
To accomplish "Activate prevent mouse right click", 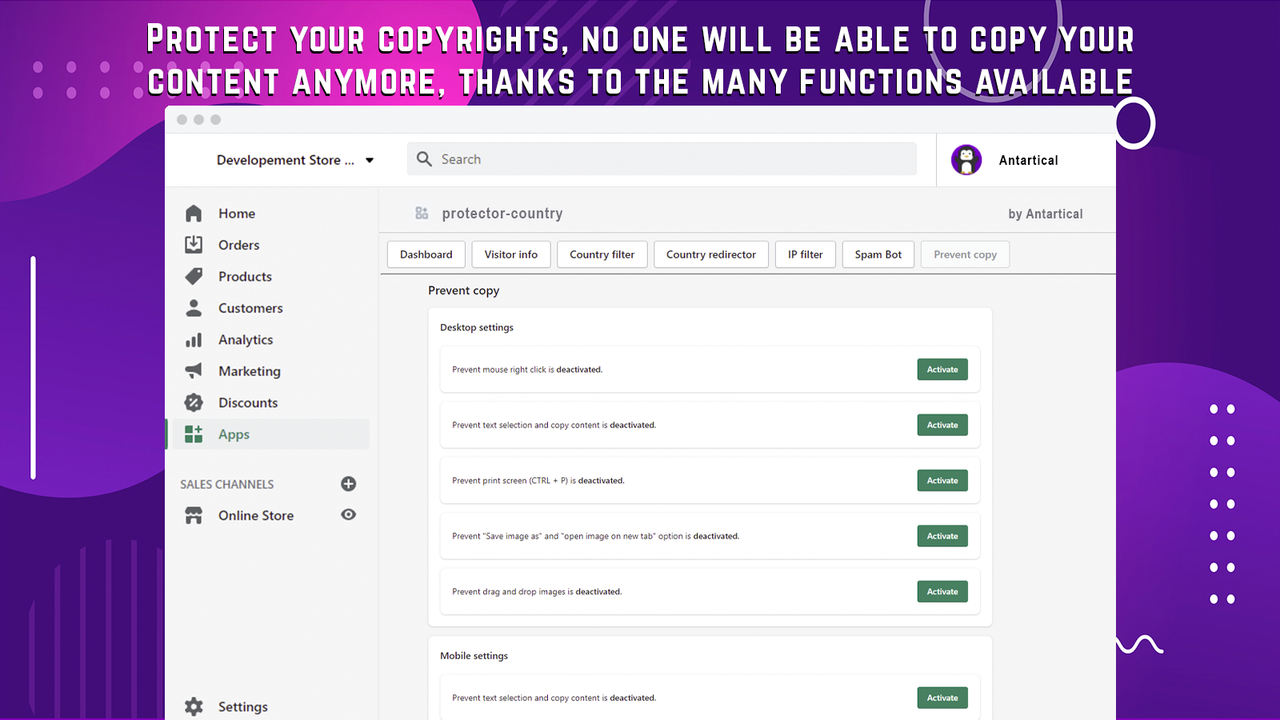I will (941, 369).
